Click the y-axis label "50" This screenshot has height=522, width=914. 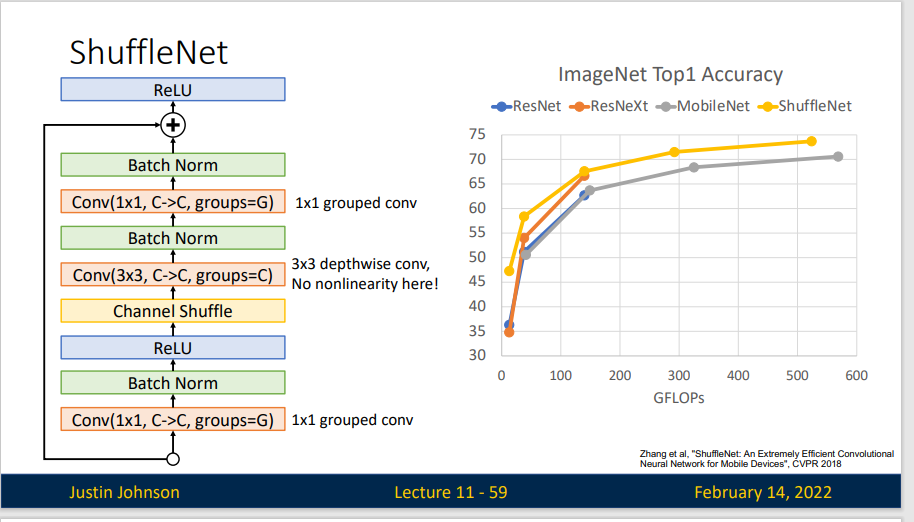(x=477, y=257)
